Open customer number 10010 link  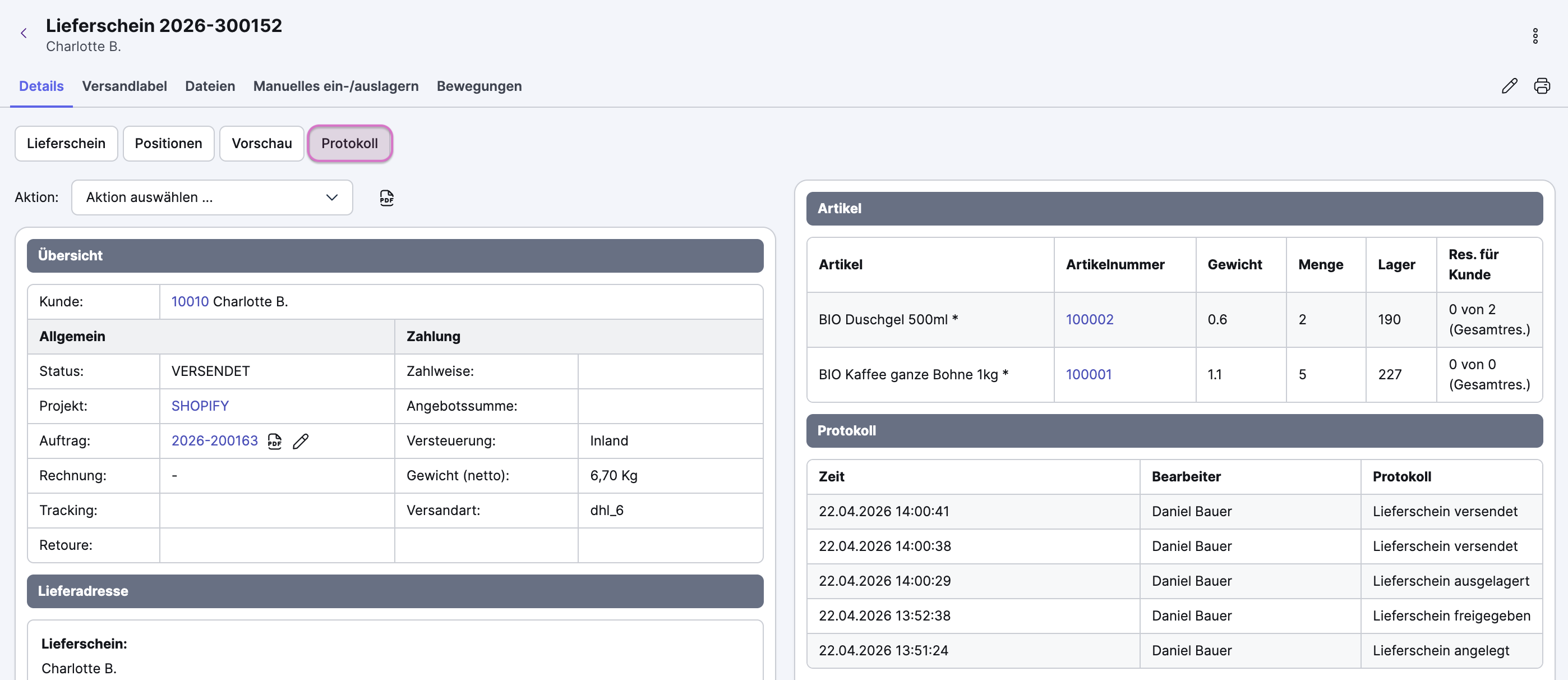tap(190, 301)
